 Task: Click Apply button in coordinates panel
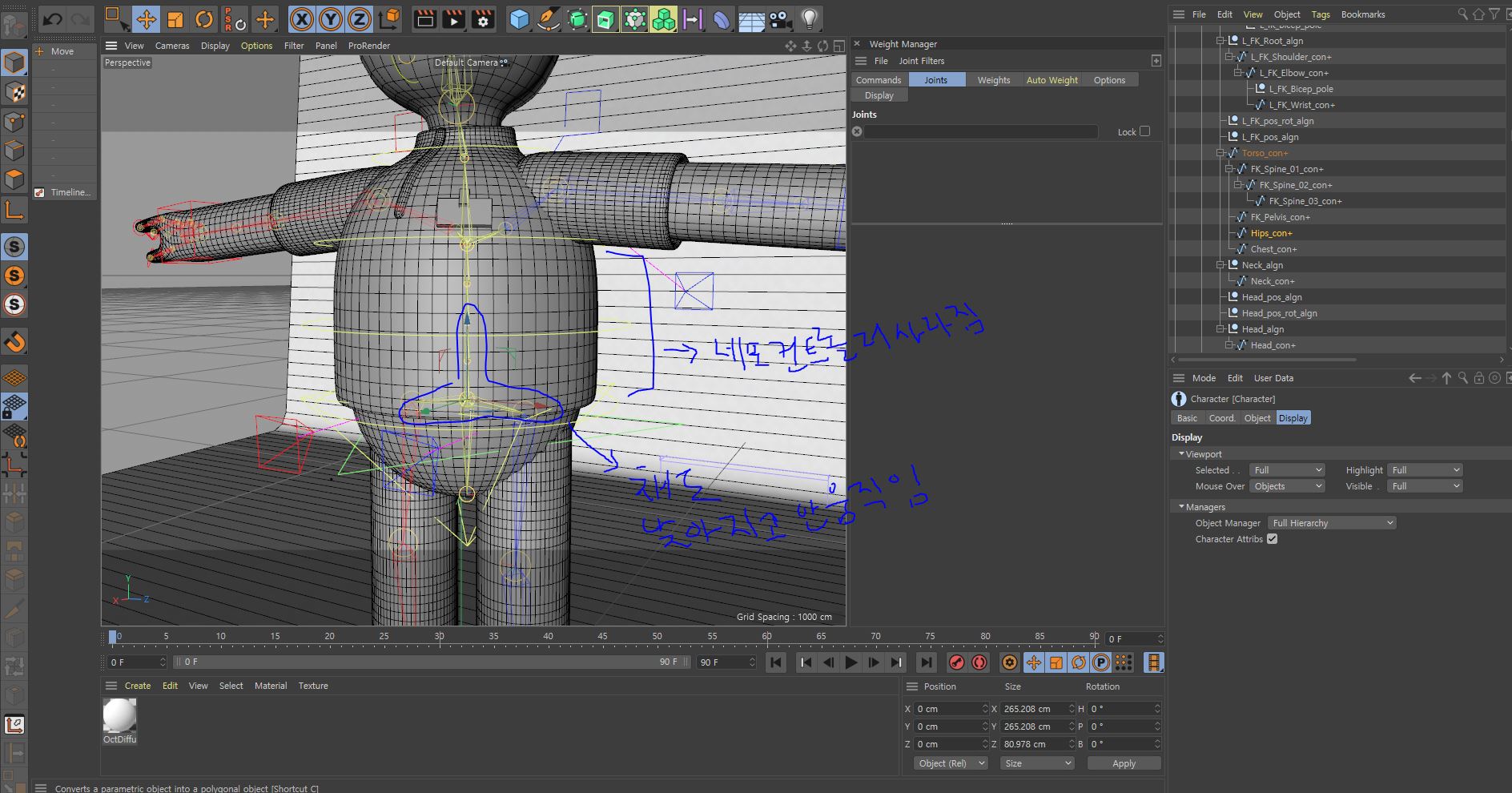pyautogui.click(x=1124, y=763)
